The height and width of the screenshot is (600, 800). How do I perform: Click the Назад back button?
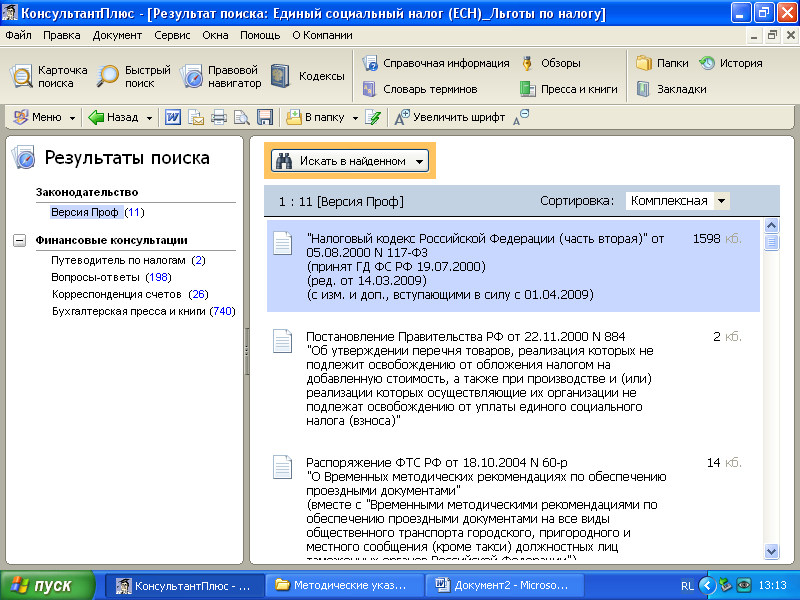pyautogui.click(x=113, y=117)
